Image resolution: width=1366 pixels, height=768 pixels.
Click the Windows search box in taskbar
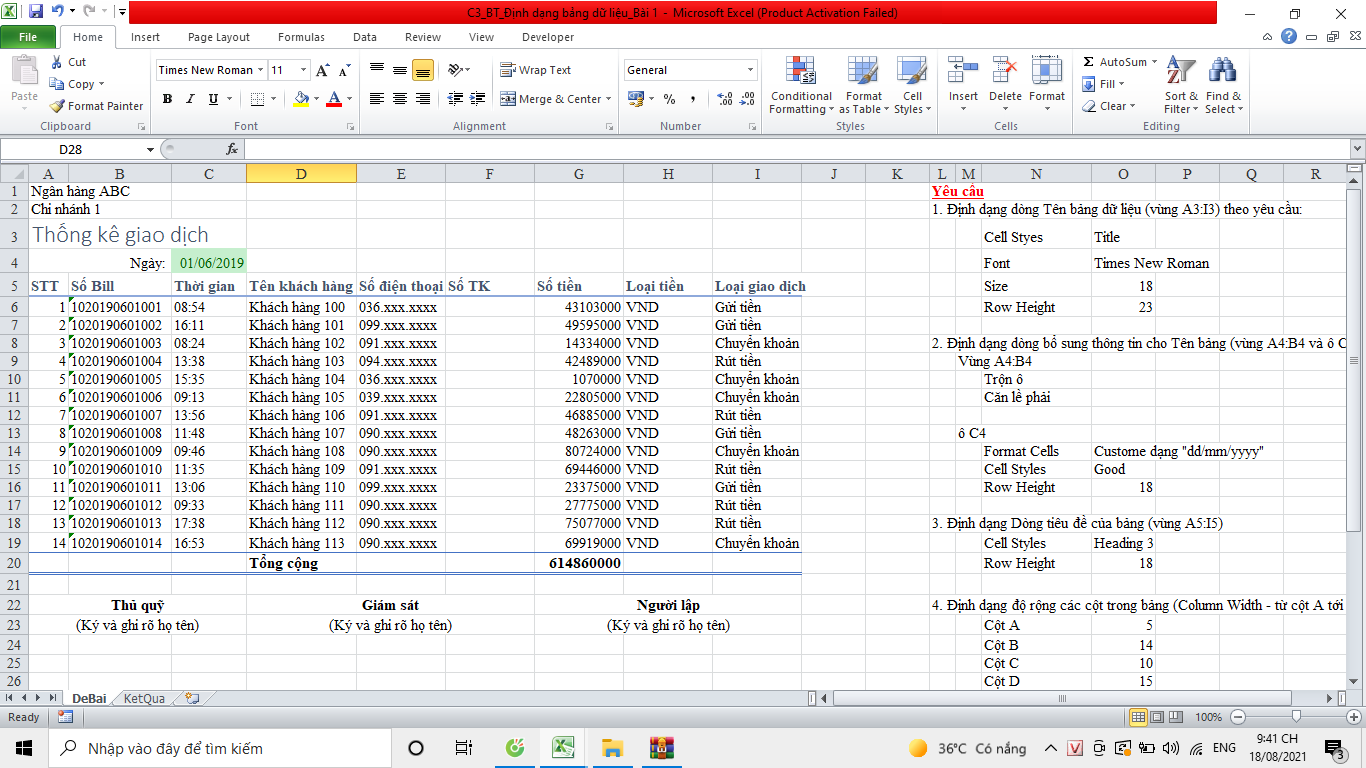coord(222,748)
